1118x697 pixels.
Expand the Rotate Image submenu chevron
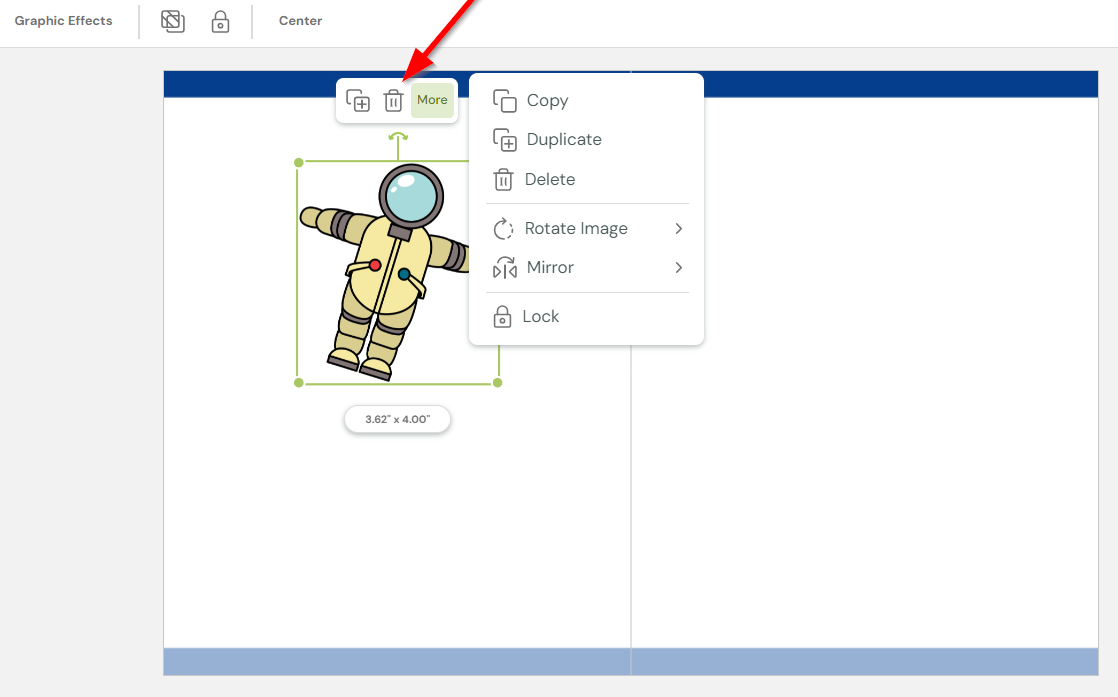click(x=680, y=228)
